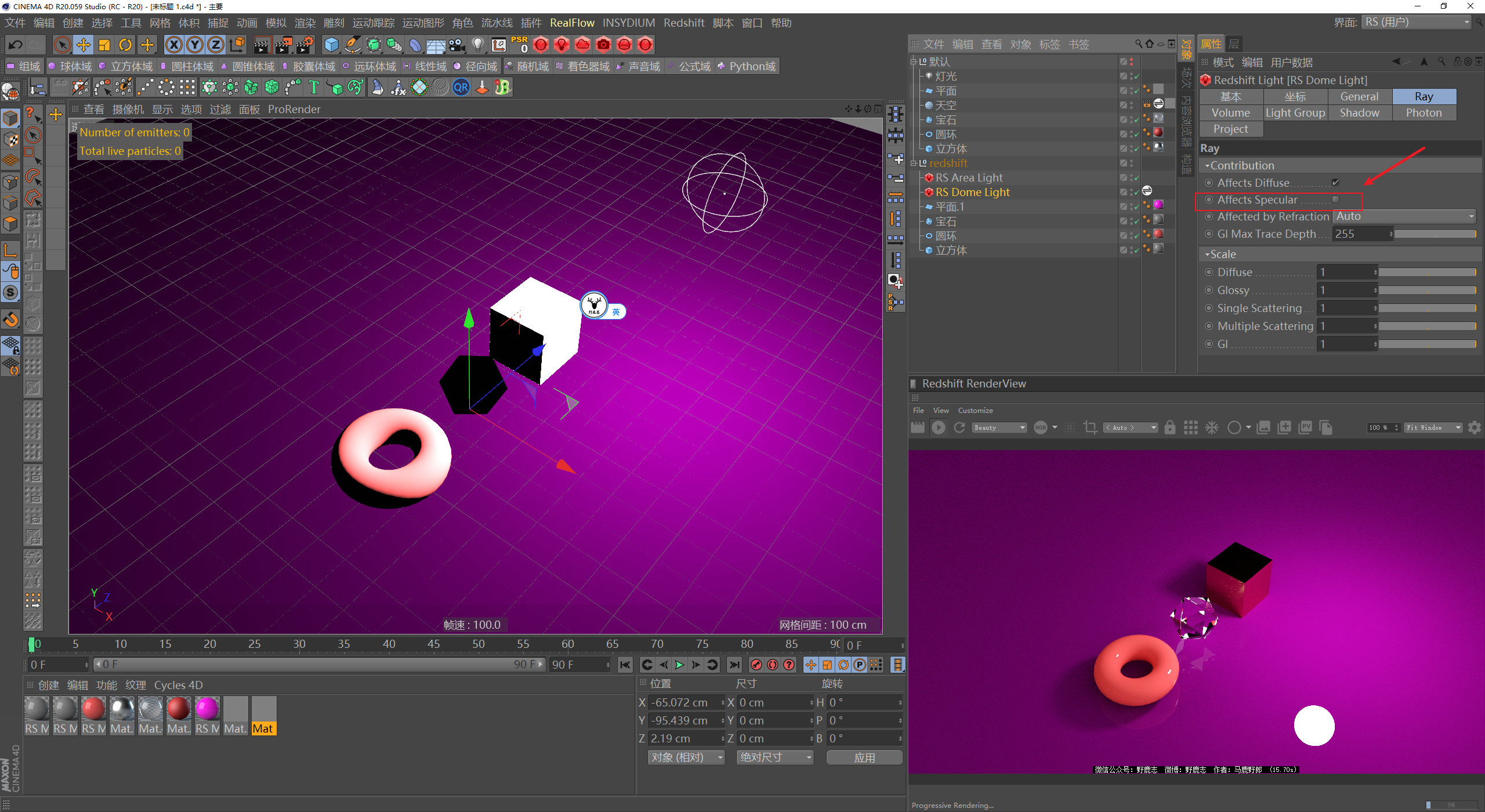Collapse the Contribution section
This screenshot has width=1485, height=812.
click(1207, 166)
